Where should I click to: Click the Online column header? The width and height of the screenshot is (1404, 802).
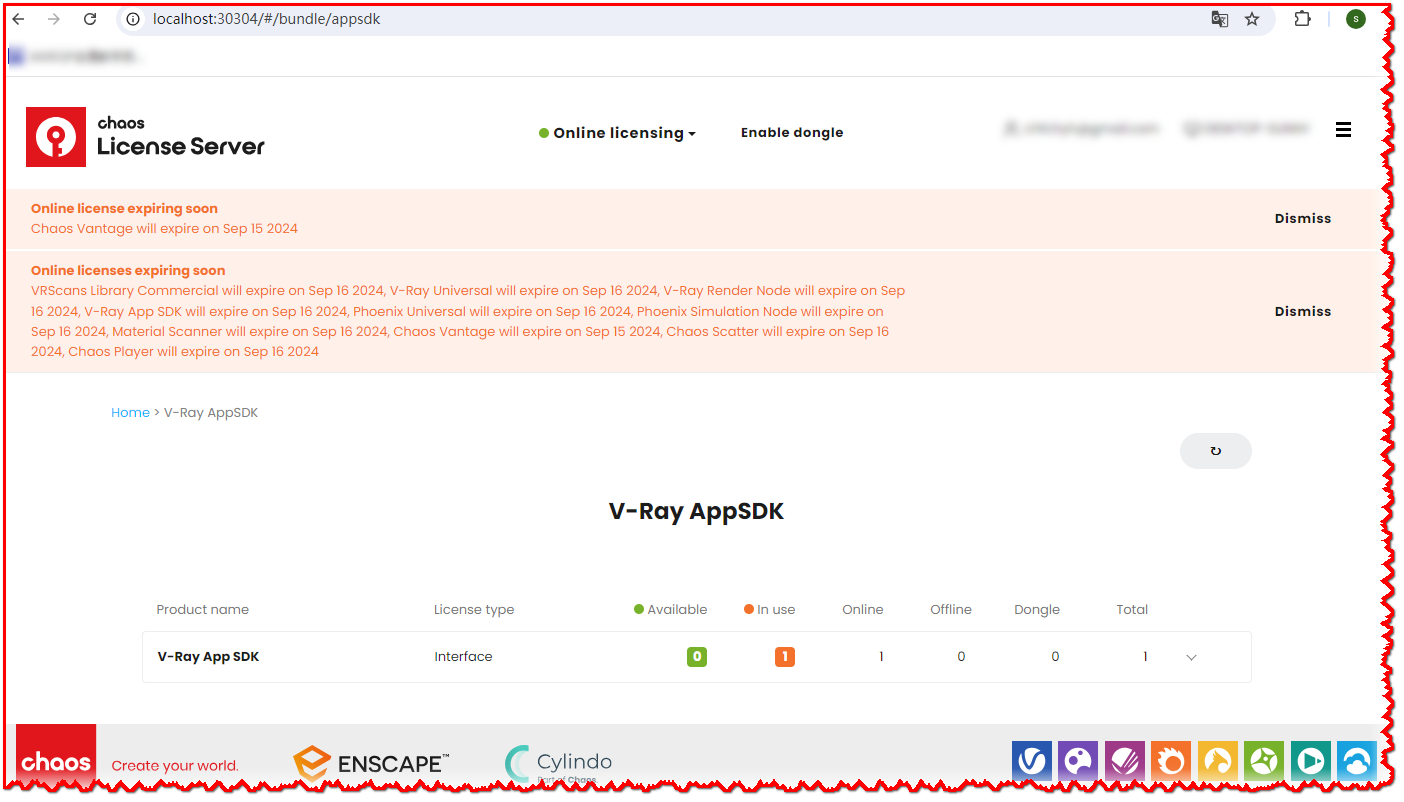[863, 610]
